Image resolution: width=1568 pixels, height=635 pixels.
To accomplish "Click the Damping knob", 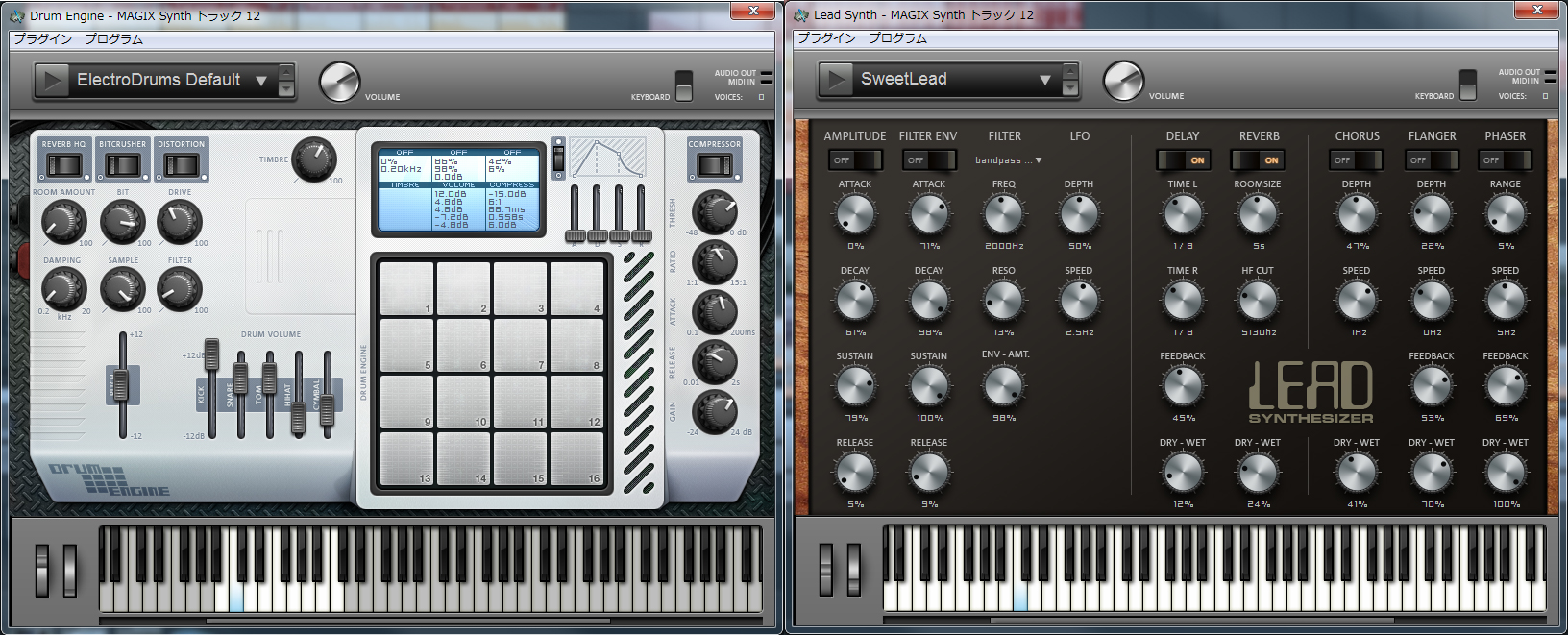I will click(63, 288).
